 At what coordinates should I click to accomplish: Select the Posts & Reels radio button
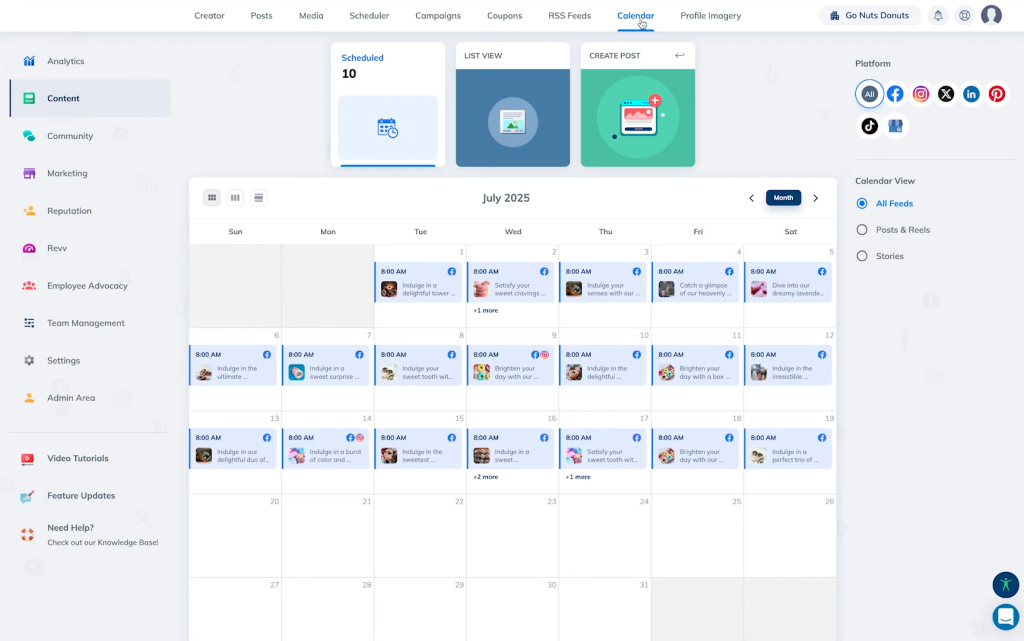(x=860, y=229)
